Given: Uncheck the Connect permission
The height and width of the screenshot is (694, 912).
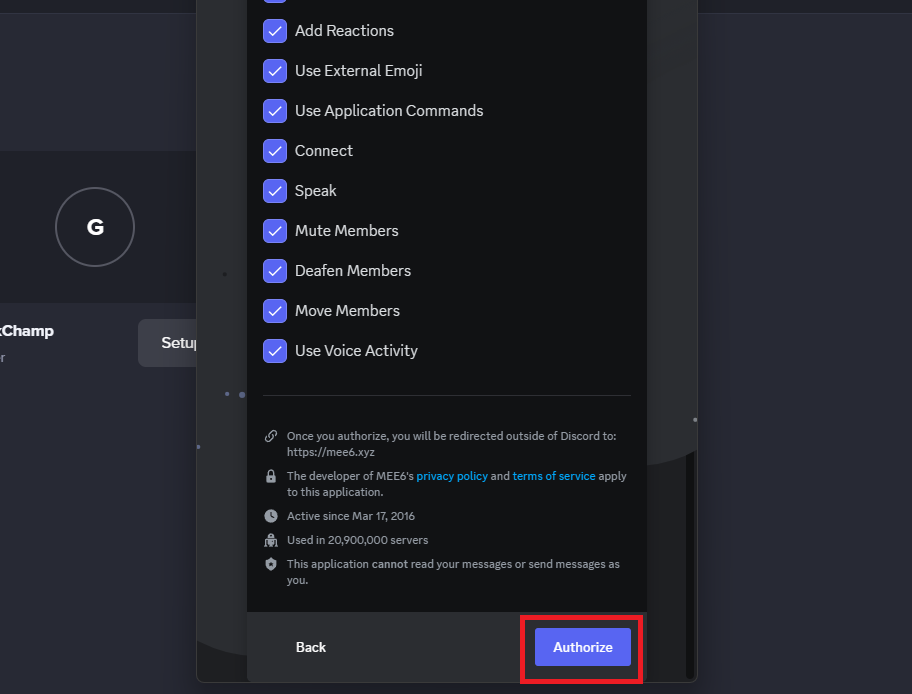Looking at the screenshot, I should [275, 151].
